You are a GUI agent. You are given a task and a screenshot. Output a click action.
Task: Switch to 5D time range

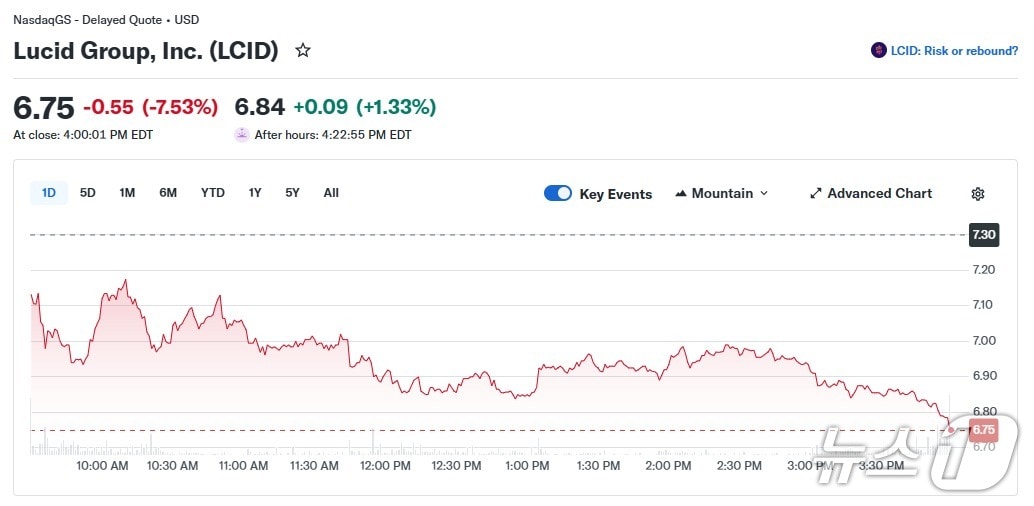tap(88, 193)
